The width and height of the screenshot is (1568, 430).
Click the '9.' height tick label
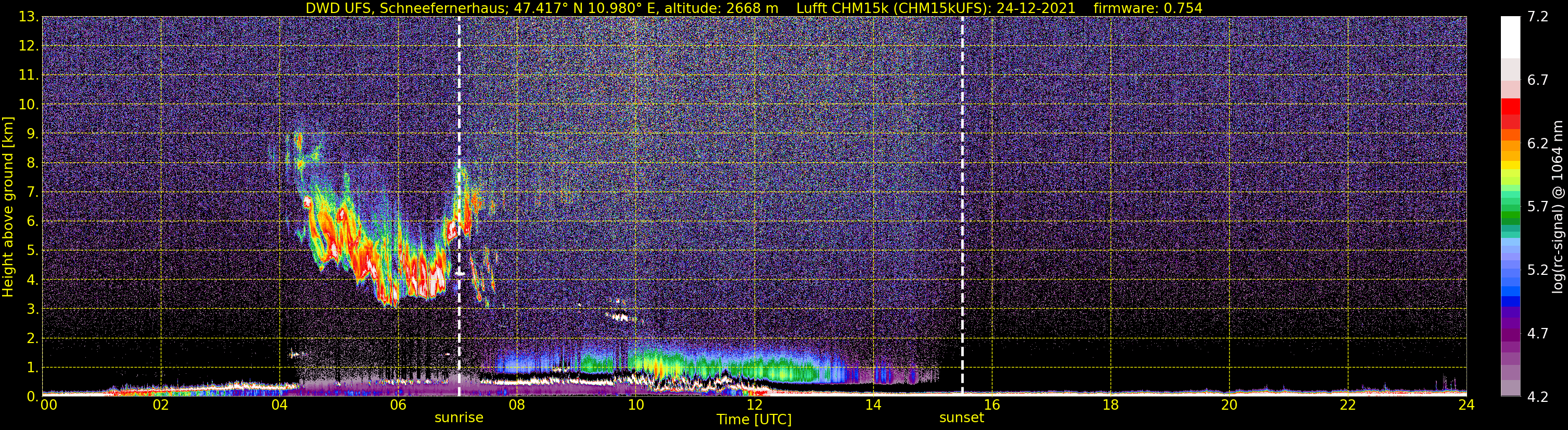point(33,133)
